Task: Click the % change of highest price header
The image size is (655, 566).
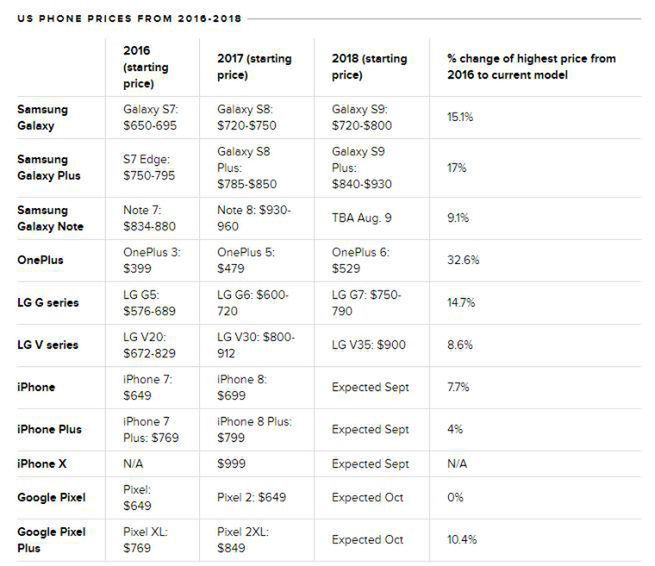Action: click(530, 66)
